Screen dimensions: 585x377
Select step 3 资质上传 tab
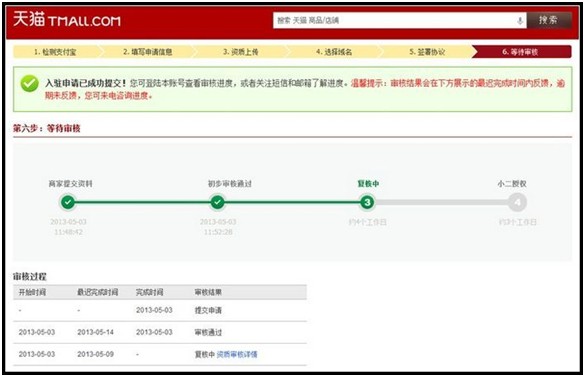click(x=241, y=52)
